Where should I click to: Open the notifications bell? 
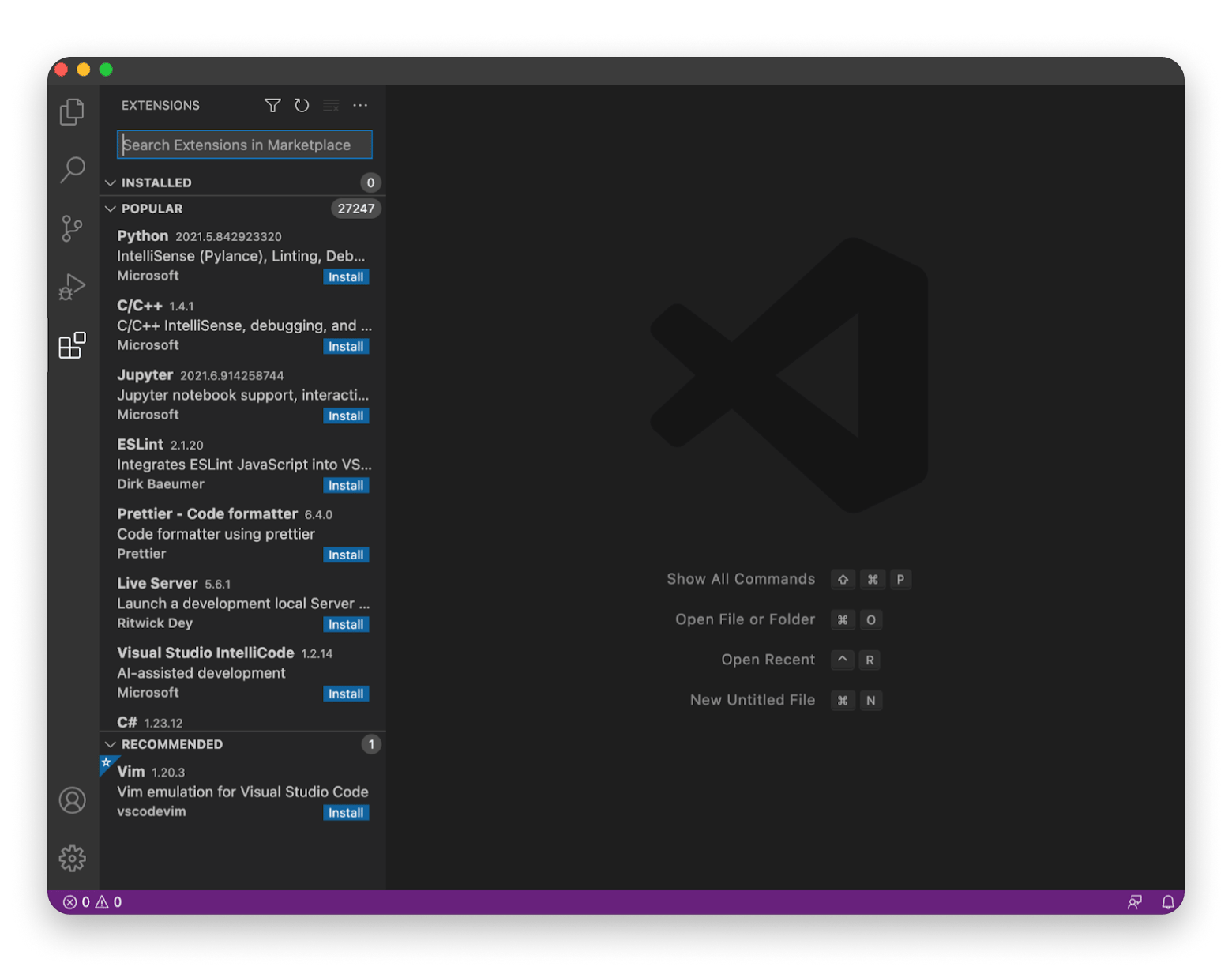[1168, 902]
